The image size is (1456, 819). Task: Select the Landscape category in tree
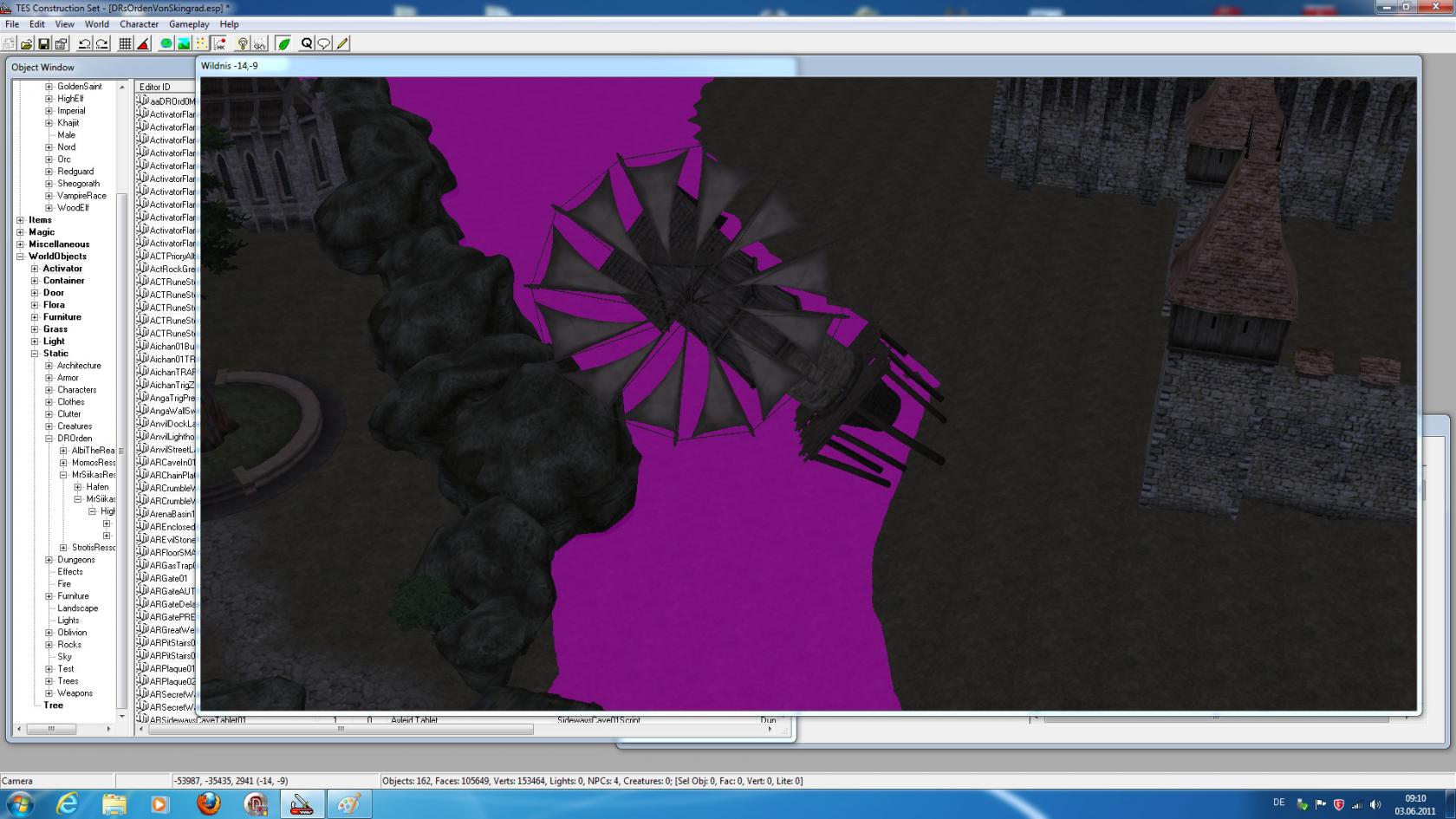tap(77, 608)
